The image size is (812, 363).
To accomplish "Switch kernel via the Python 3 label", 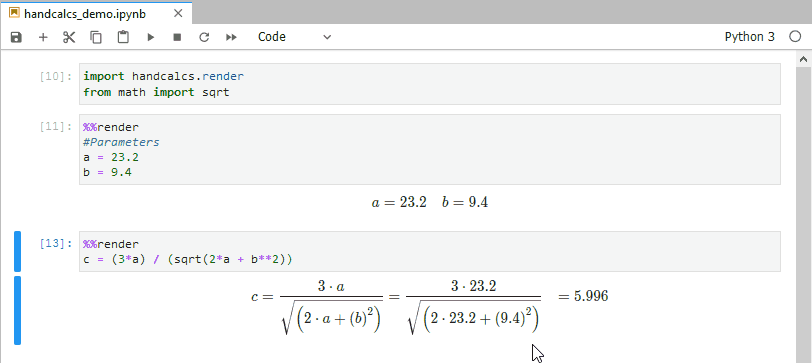I will point(749,37).
